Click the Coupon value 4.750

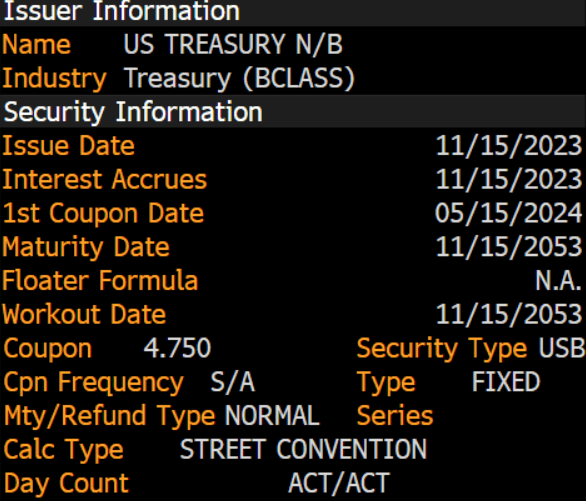pyautogui.click(x=178, y=348)
